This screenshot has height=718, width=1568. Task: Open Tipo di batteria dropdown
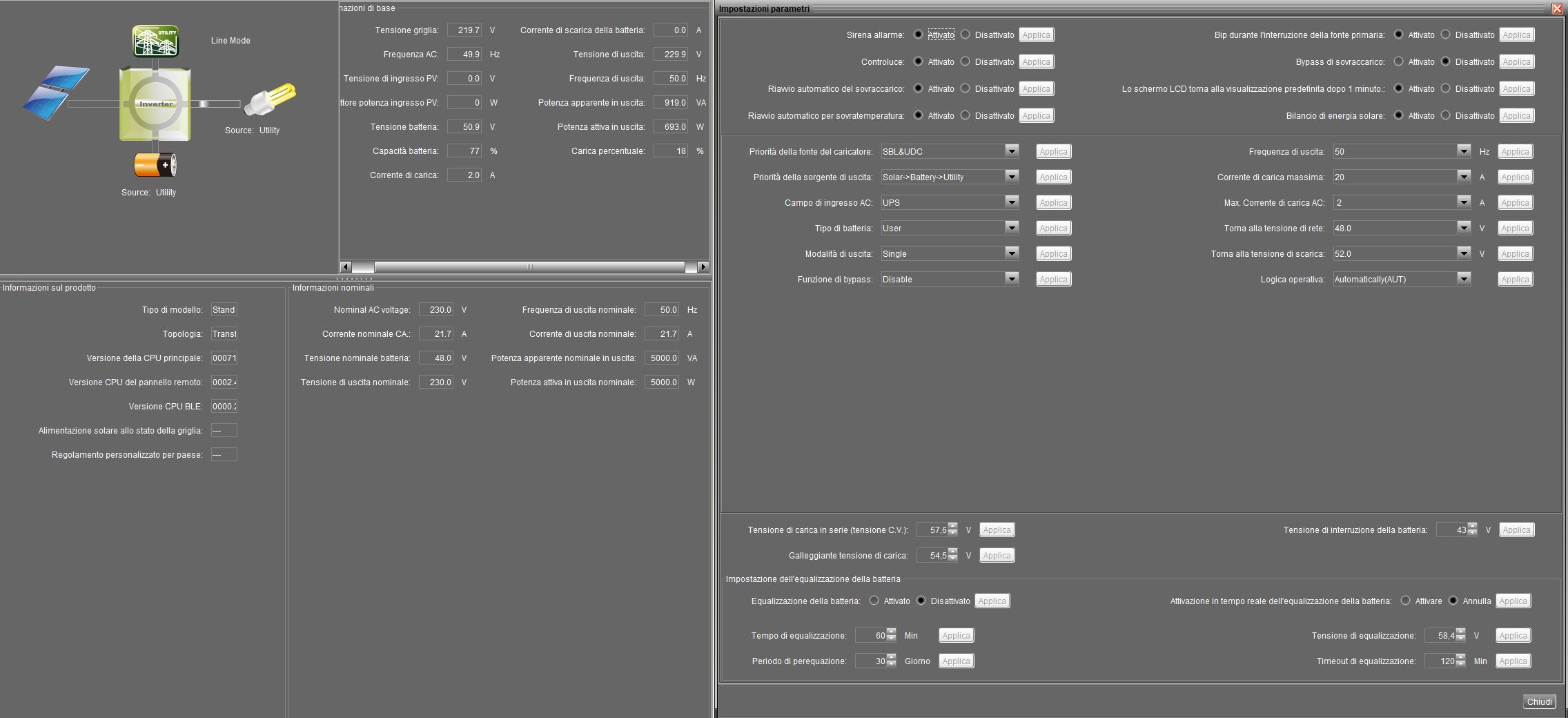tap(1012, 228)
